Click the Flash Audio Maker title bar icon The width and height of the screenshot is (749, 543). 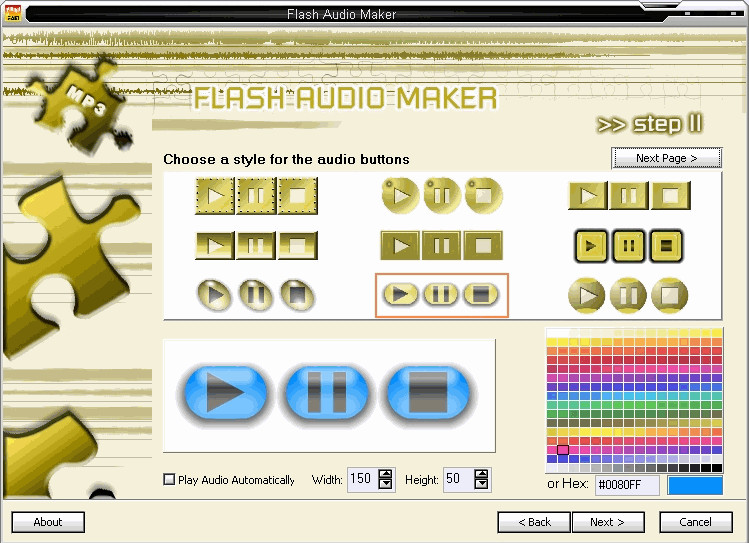(x=13, y=13)
